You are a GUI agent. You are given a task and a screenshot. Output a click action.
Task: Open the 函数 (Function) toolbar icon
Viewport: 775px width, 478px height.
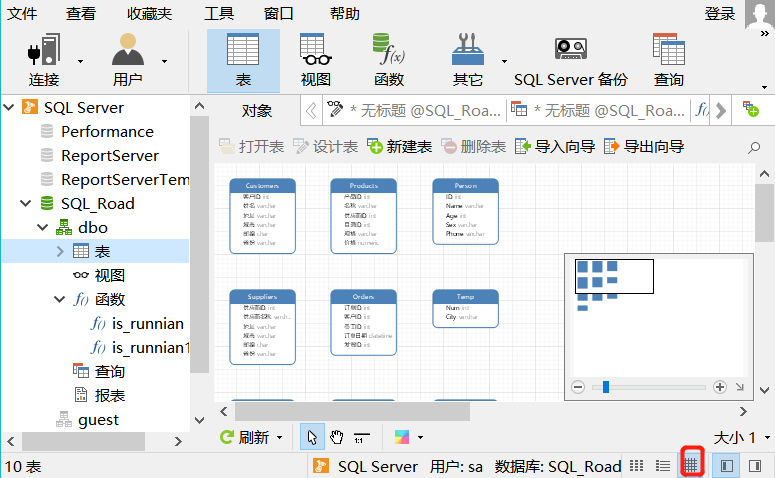(388, 58)
